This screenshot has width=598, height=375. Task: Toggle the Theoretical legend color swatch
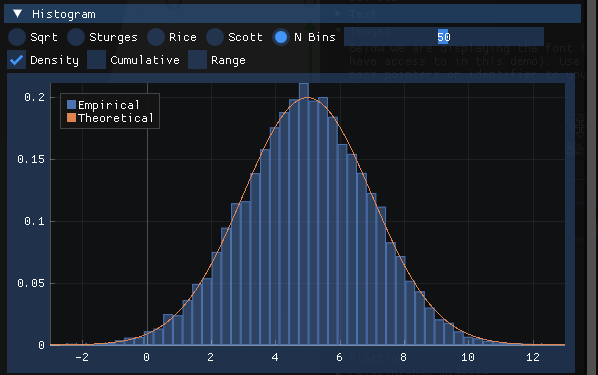click(71, 117)
